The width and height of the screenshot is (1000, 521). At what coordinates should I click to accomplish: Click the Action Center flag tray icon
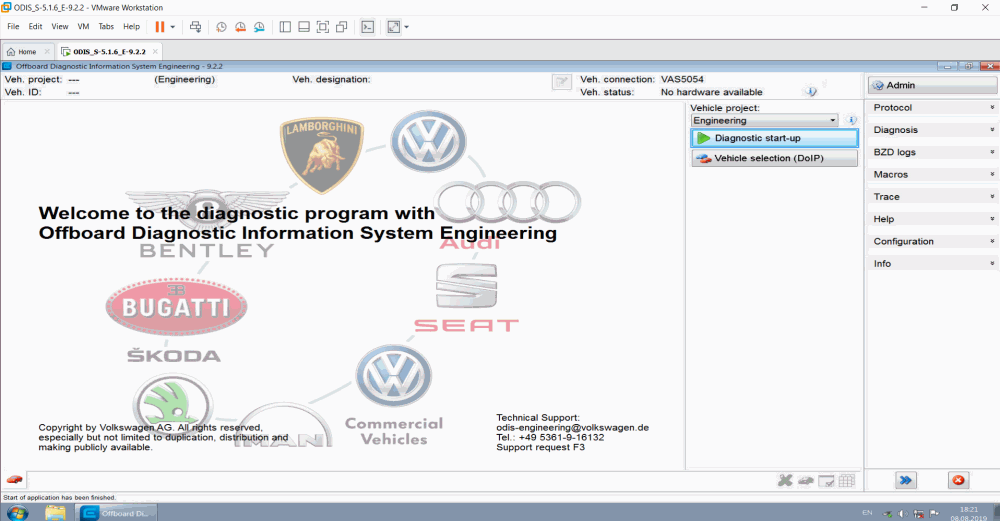934,513
